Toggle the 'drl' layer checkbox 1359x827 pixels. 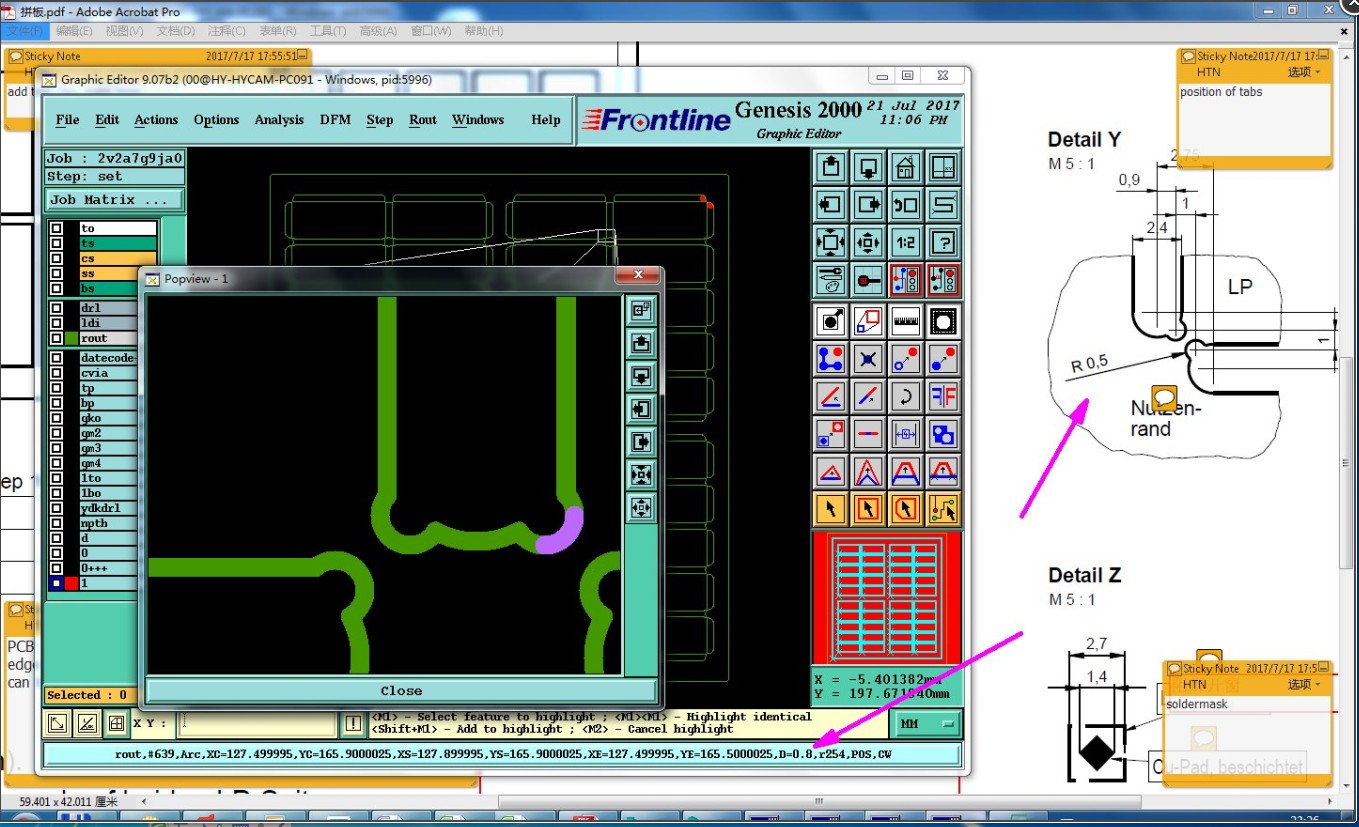point(57,308)
